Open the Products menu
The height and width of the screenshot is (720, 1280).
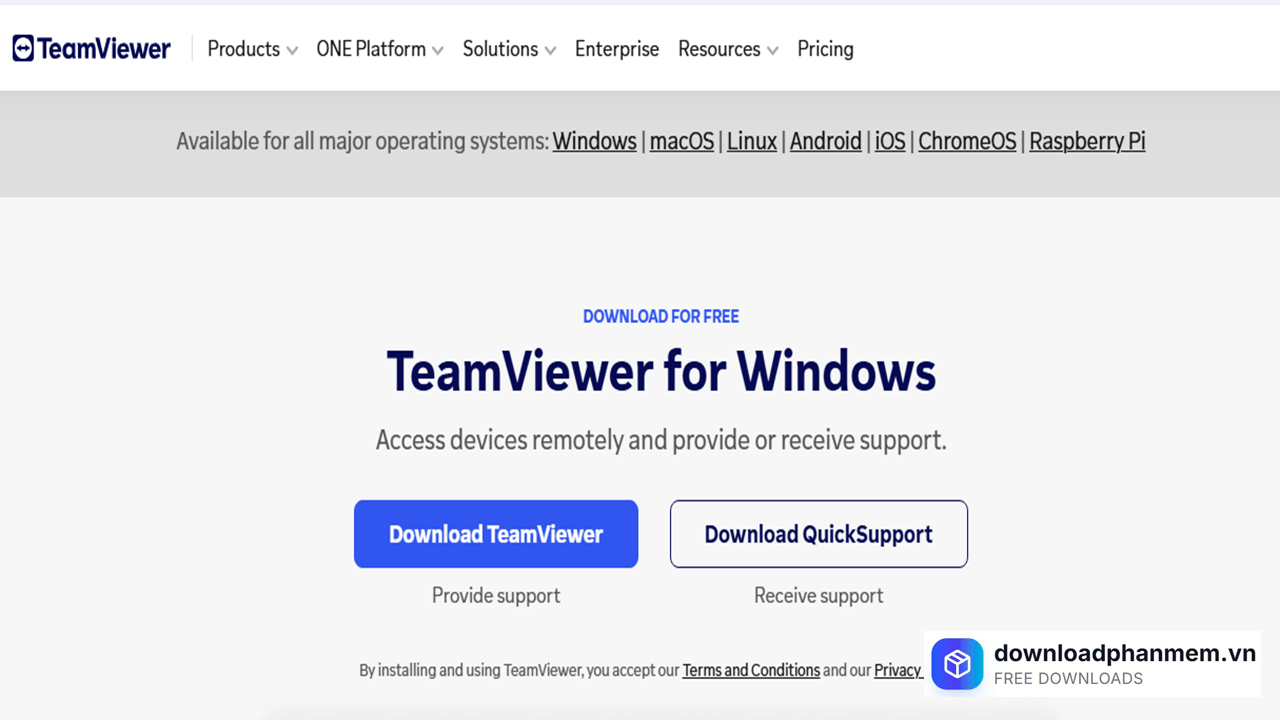click(x=243, y=49)
